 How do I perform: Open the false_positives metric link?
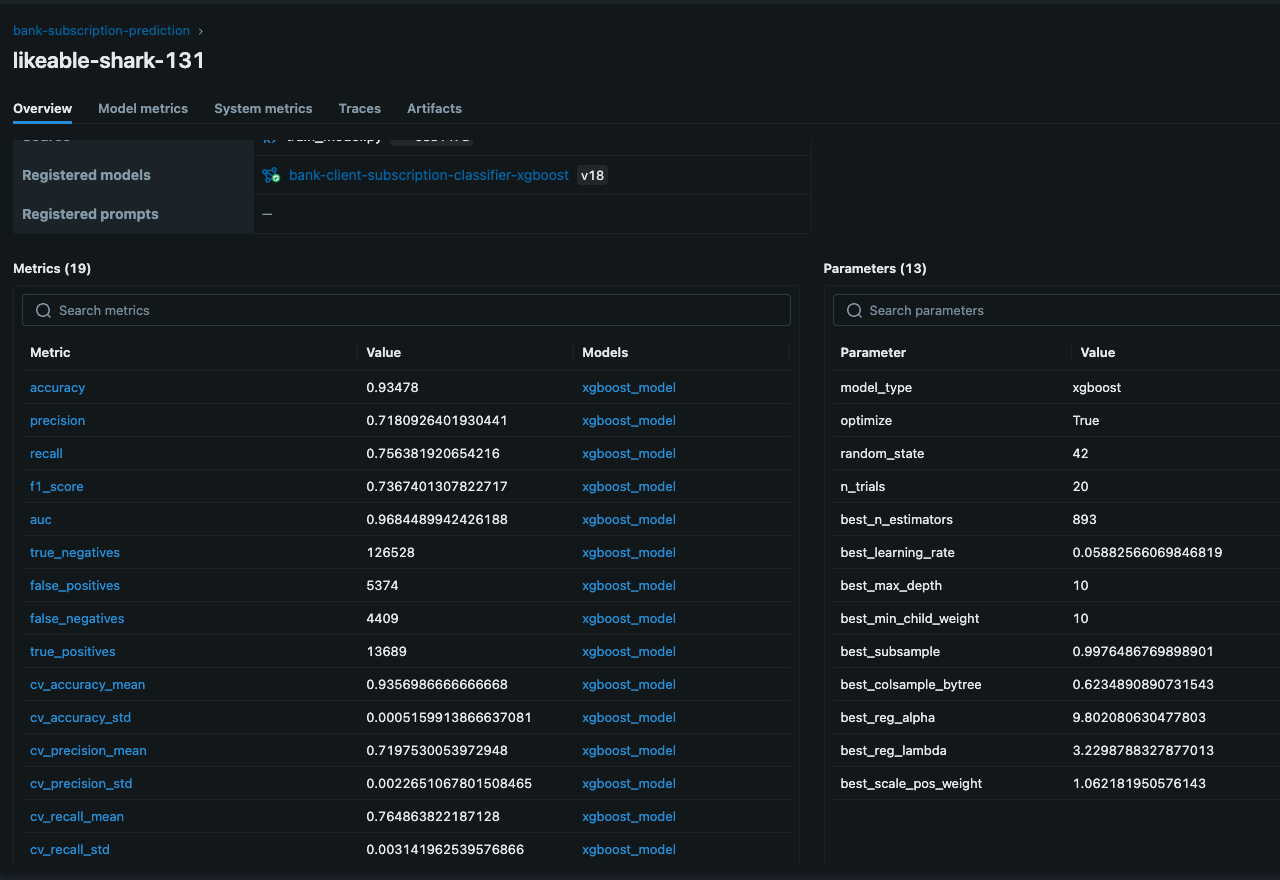75,586
